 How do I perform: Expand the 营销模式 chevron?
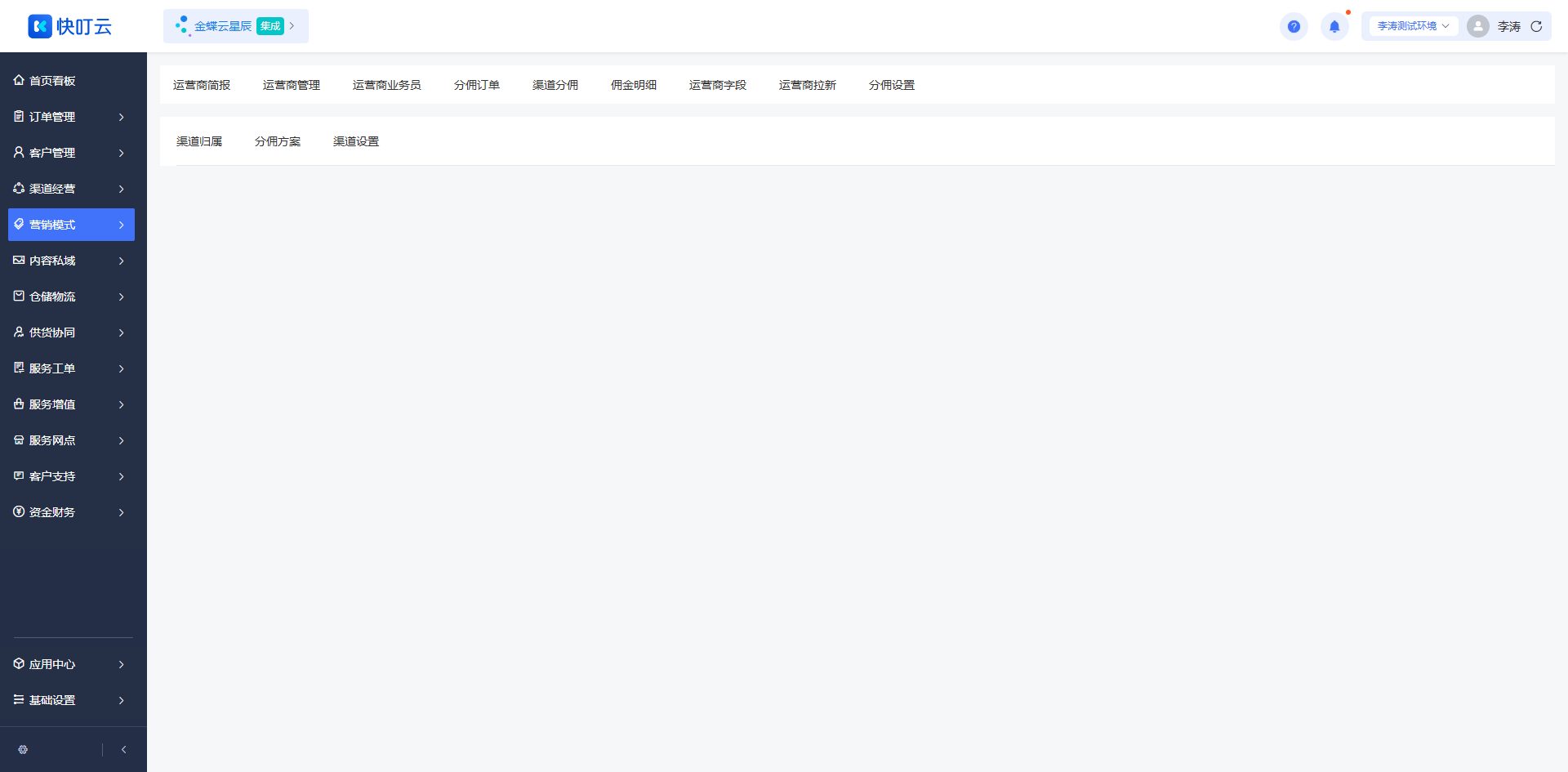tap(121, 225)
